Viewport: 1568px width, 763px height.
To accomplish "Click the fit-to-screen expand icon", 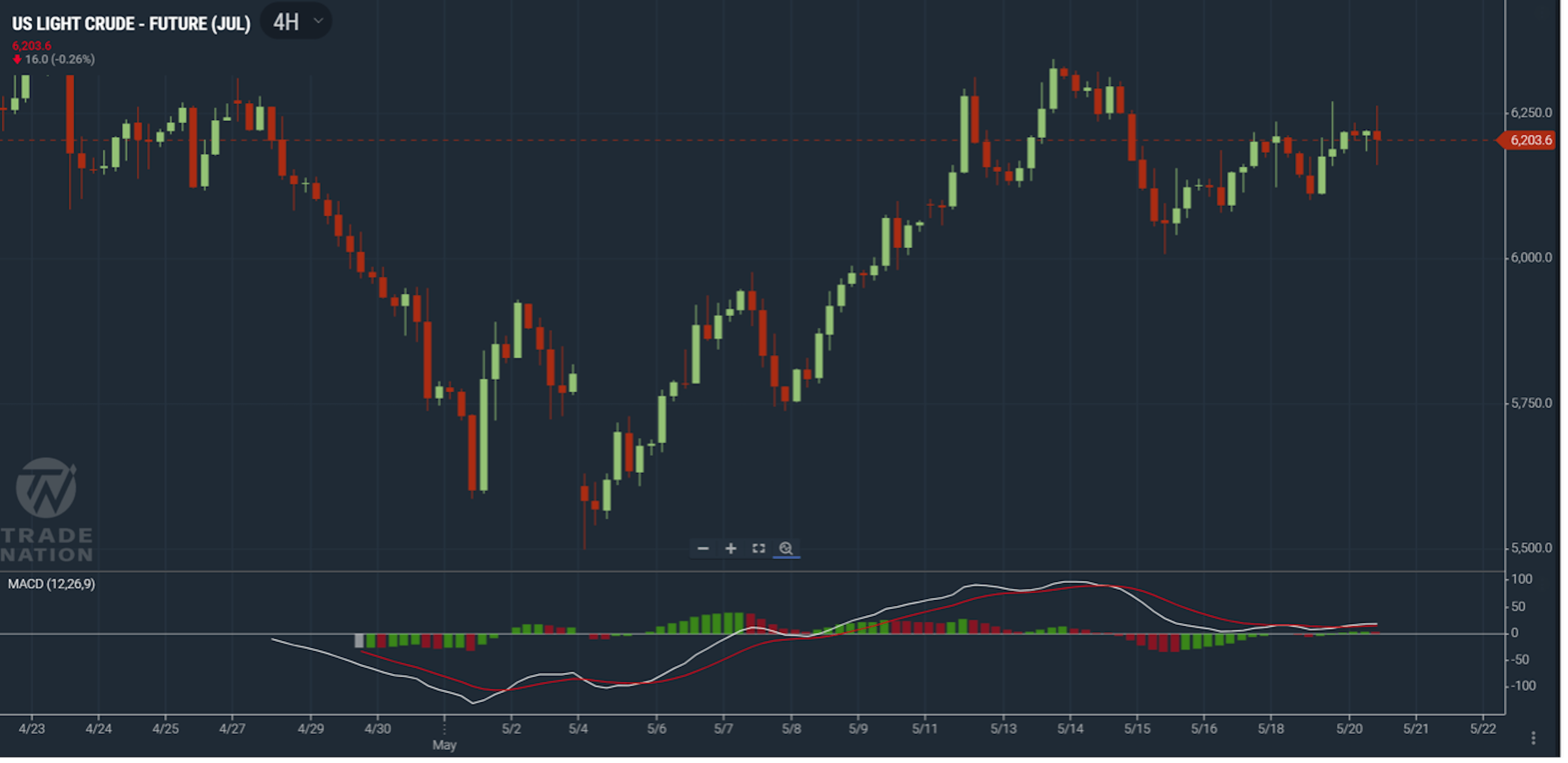I will [x=758, y=549].
